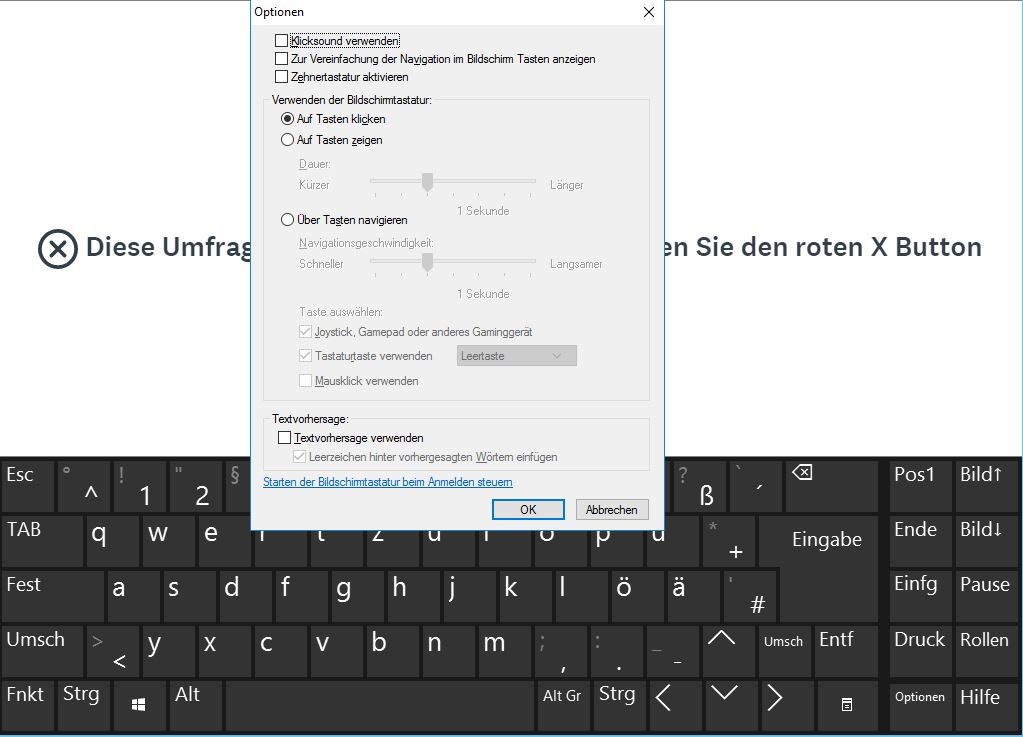The width and height of the screenshot is (1023, 737).
Task: Click the letter q key
Action: click(112, 541)
